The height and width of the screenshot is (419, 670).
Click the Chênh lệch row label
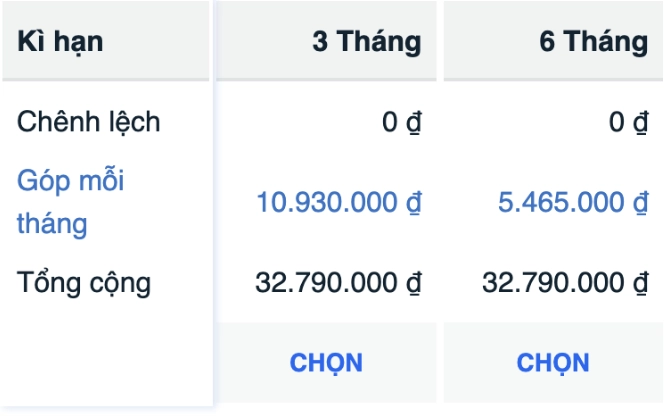(x=88, y=122)
